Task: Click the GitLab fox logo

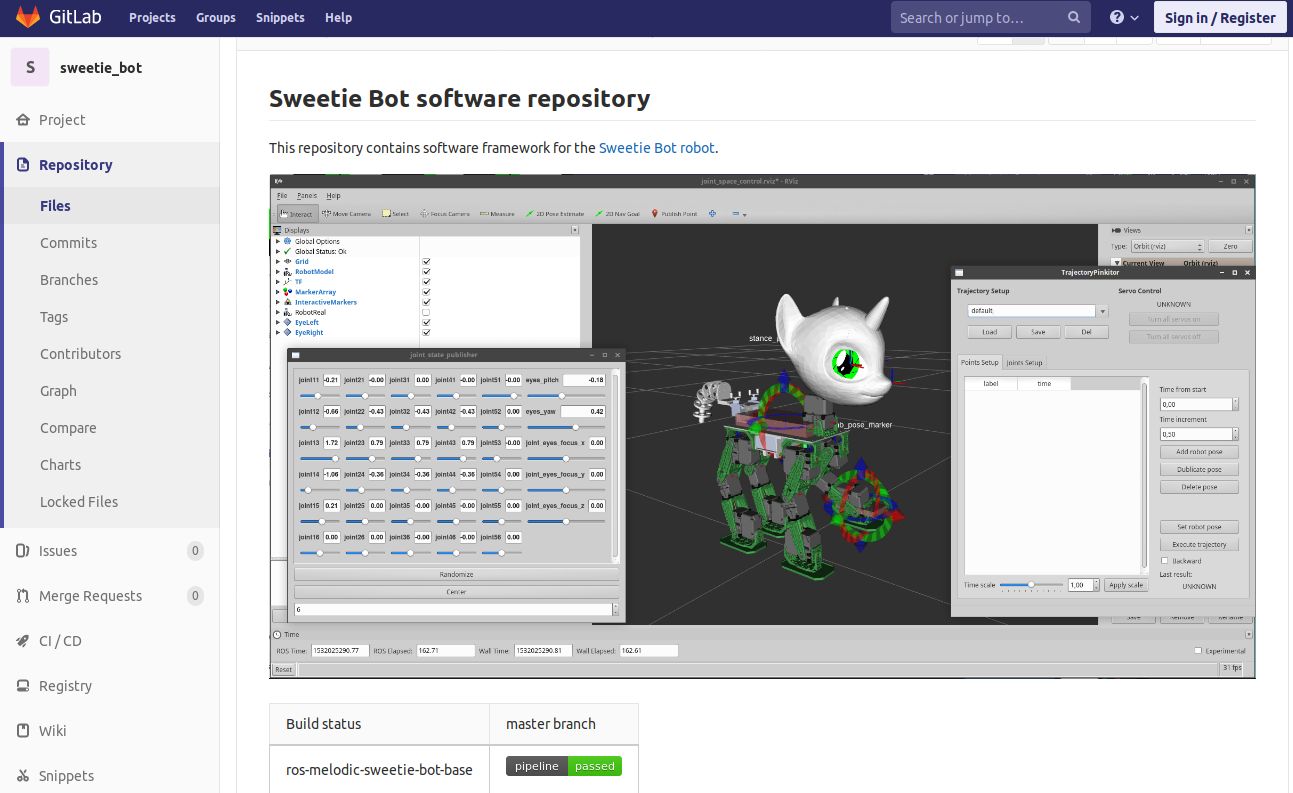Action: point(28,17)
